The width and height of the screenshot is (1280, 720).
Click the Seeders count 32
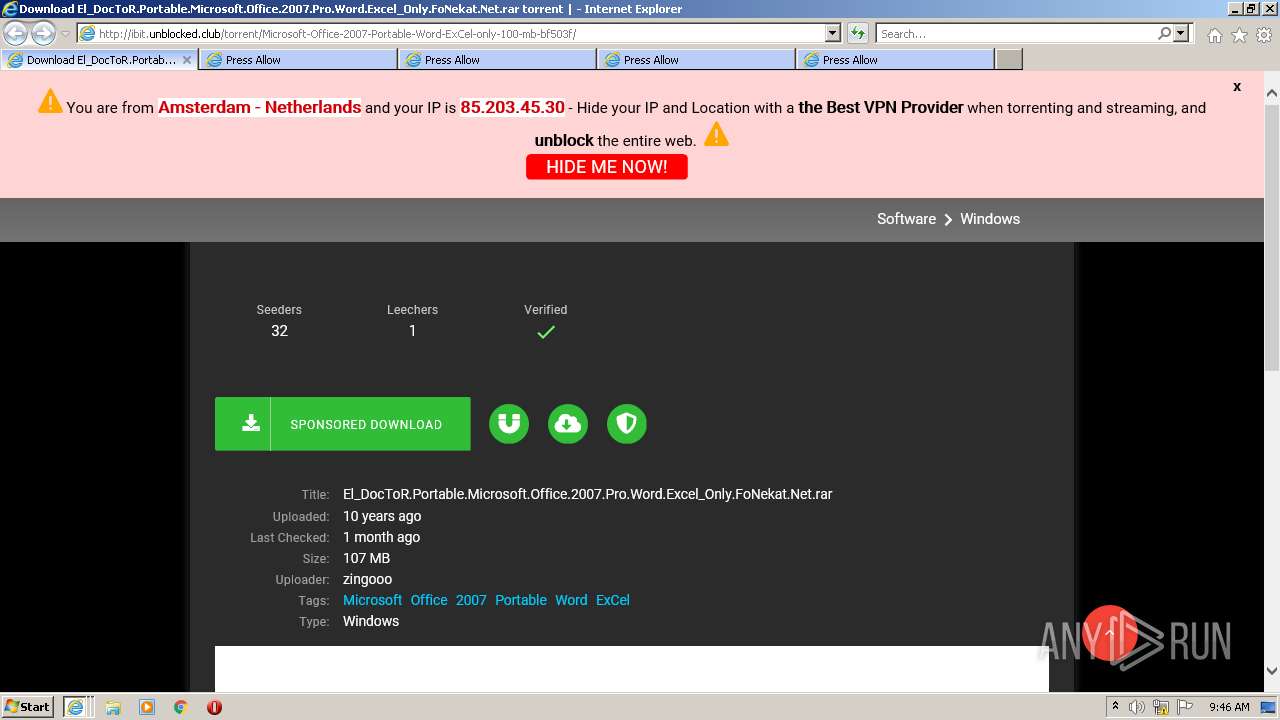[x=279, y=331]
